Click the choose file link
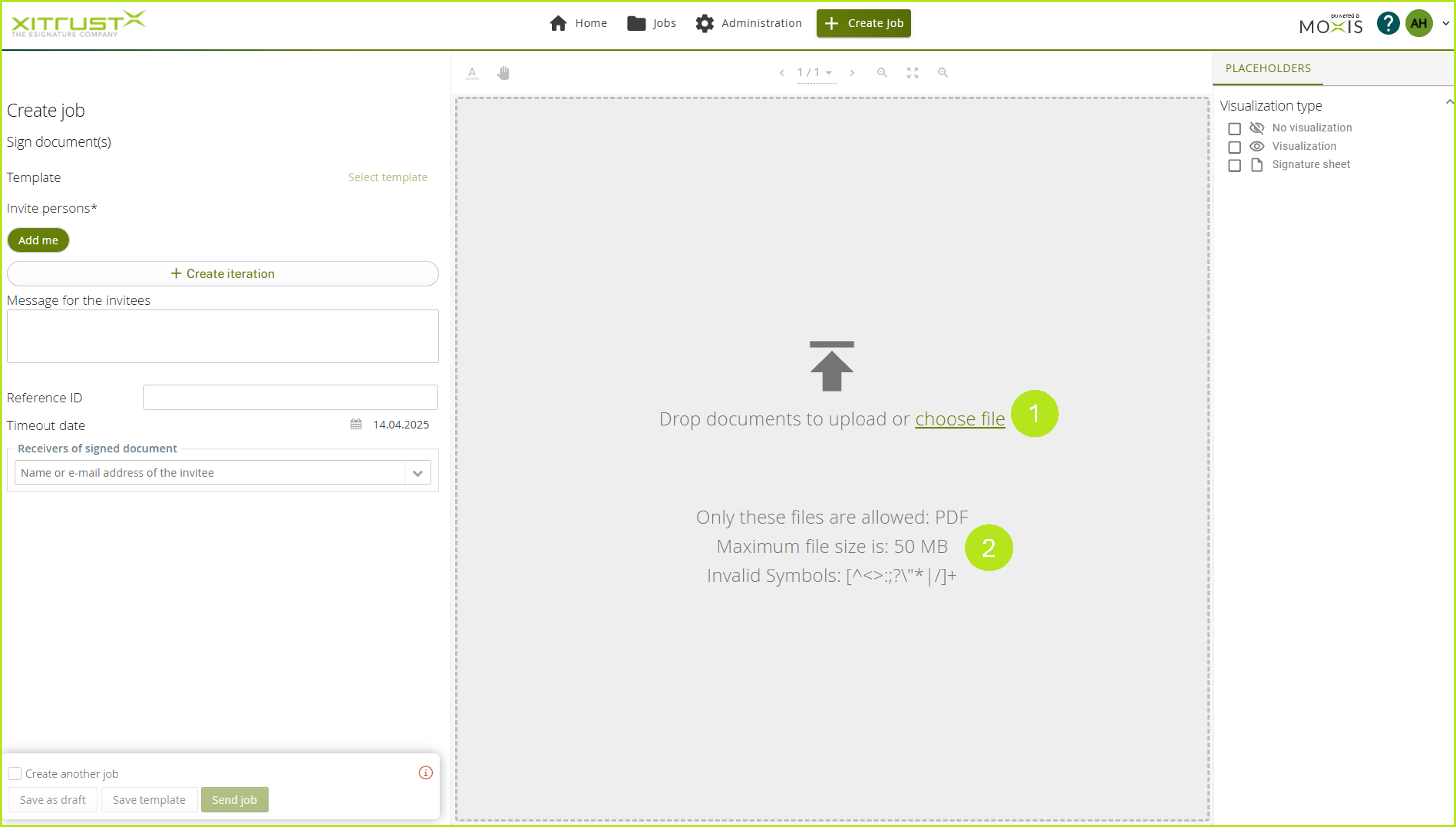 coord(959,419)
